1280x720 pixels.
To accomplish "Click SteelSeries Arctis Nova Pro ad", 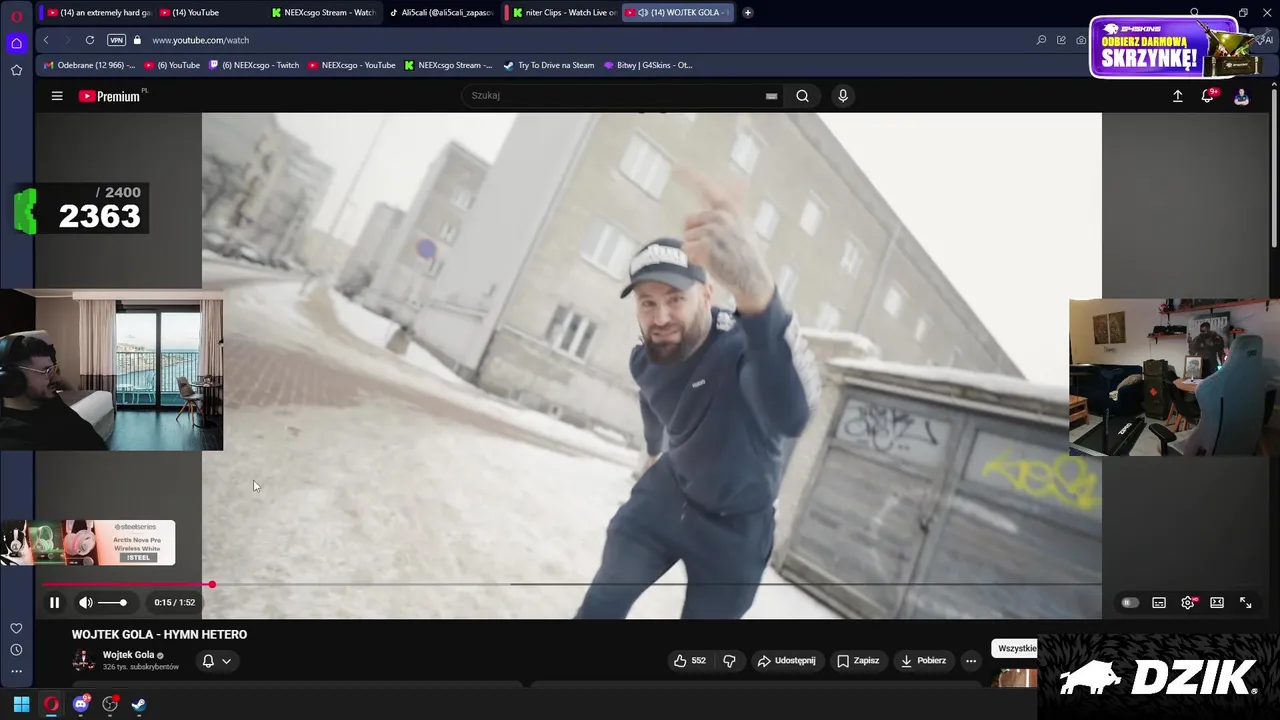I will click(88, 542).
